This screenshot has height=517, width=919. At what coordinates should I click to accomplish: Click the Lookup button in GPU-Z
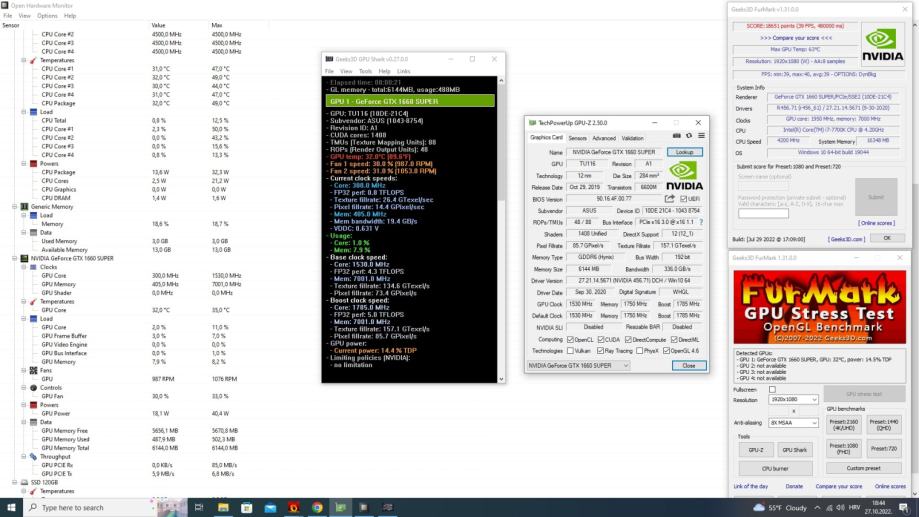[x=684, y=152]
